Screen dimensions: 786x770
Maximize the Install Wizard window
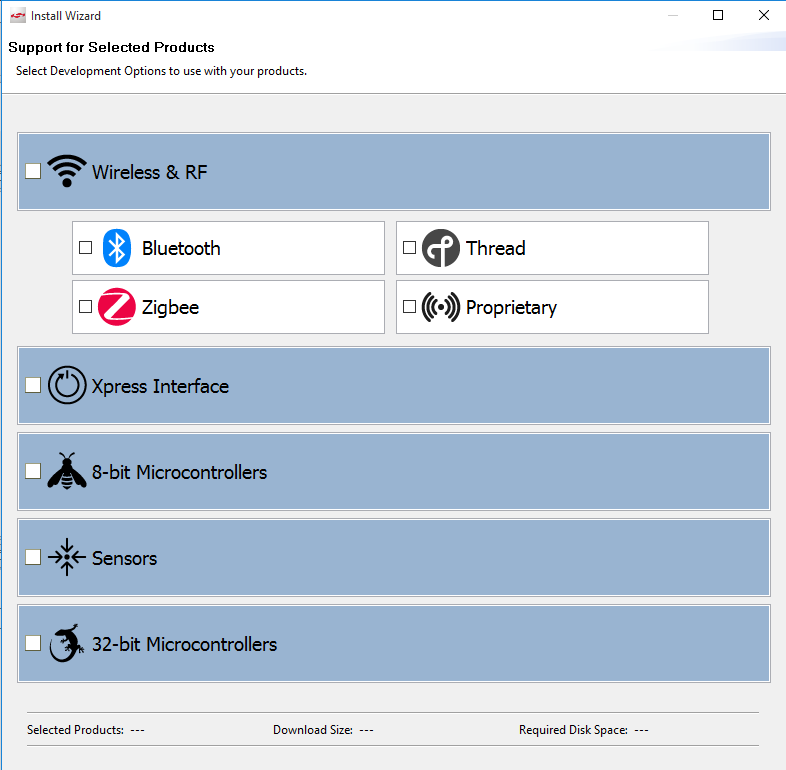(x=718, y=16)
